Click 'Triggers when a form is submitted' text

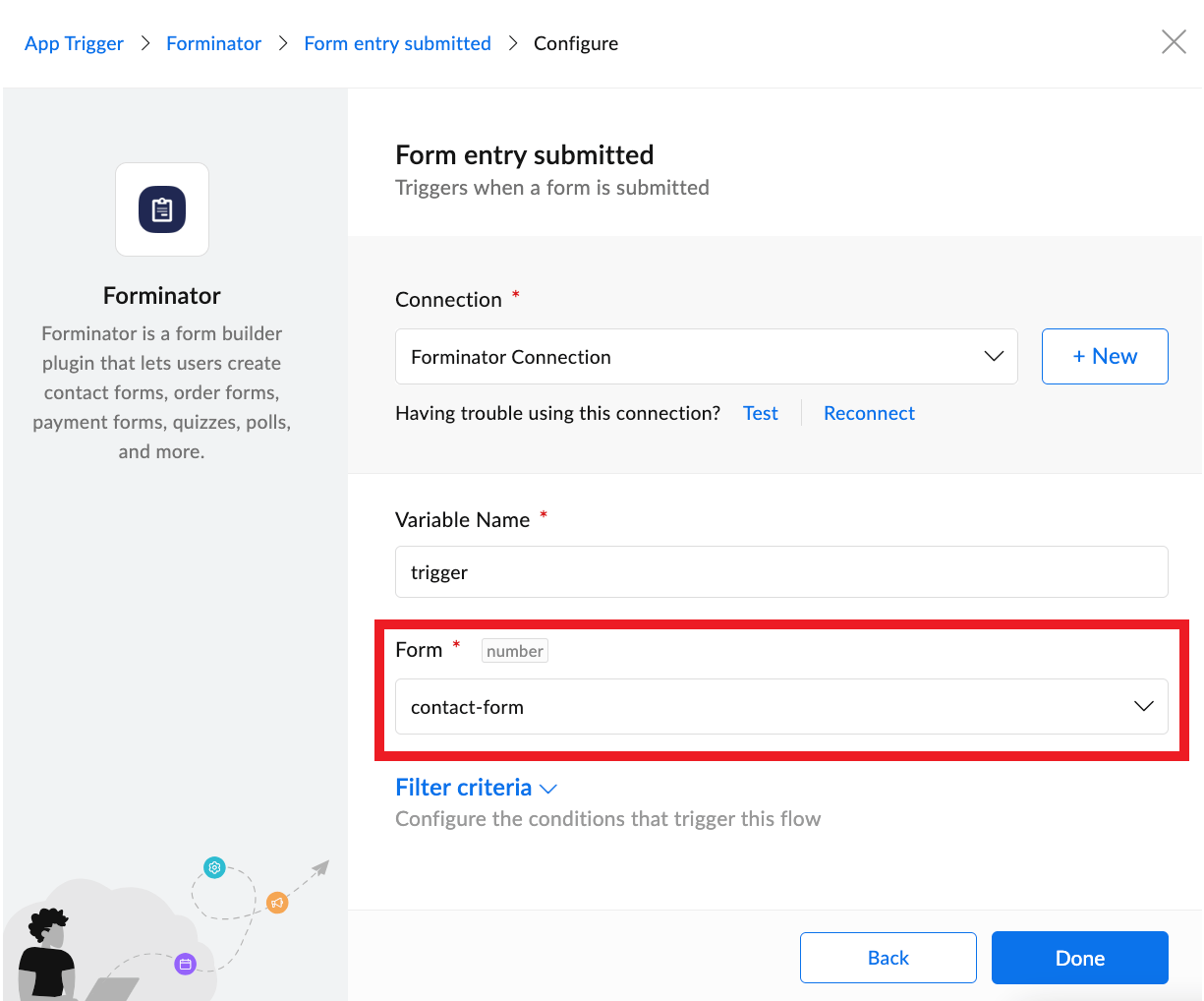click(551, 188)
